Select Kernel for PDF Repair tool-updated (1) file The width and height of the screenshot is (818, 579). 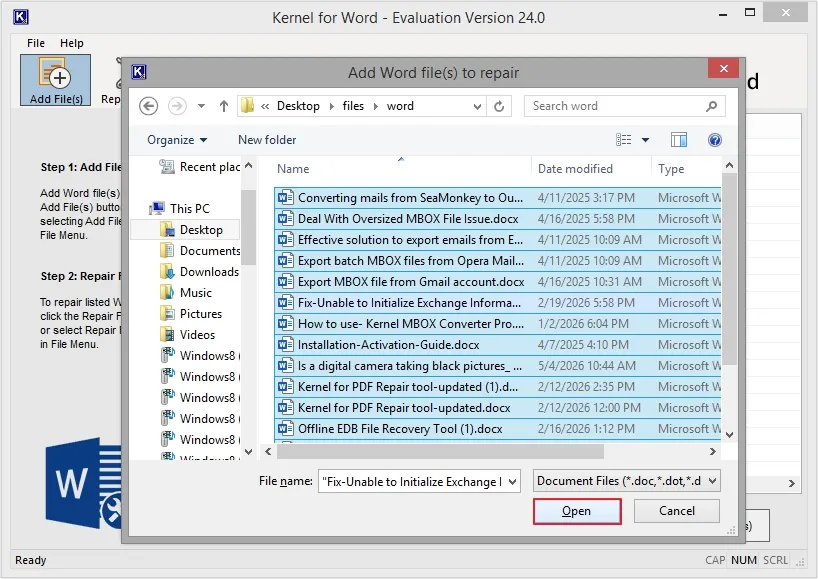(x=498, y=387)
